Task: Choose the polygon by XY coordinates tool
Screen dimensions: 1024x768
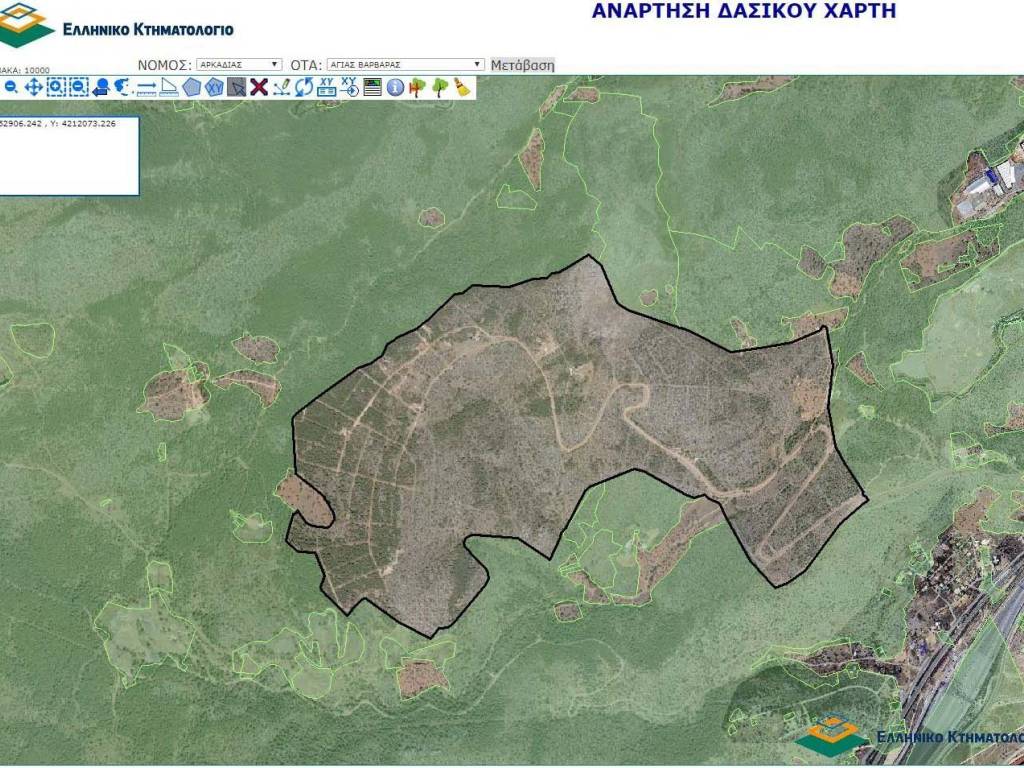Action: click(214, 87)
